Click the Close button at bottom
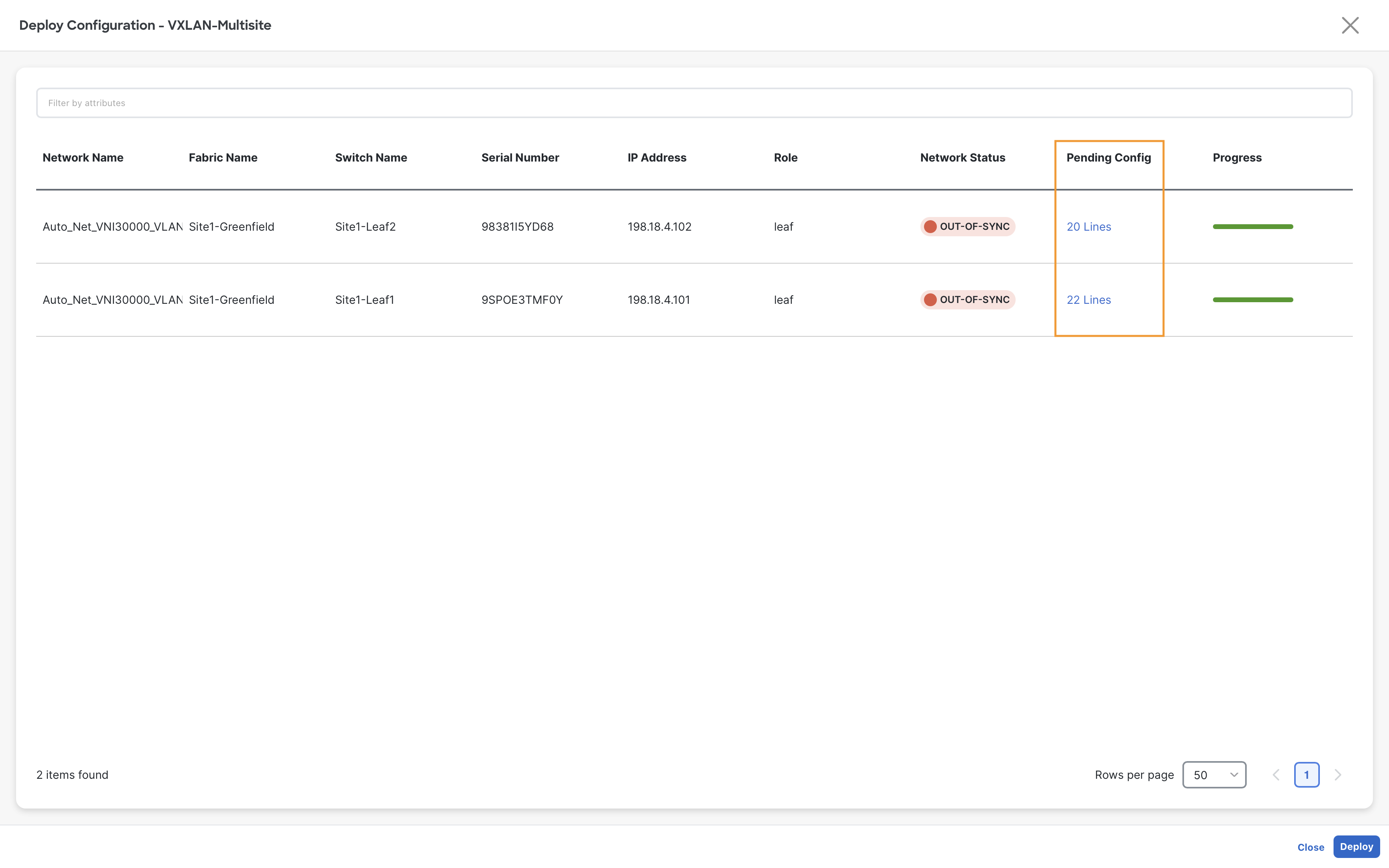 pyautogui.click(x=1310, y=848)
